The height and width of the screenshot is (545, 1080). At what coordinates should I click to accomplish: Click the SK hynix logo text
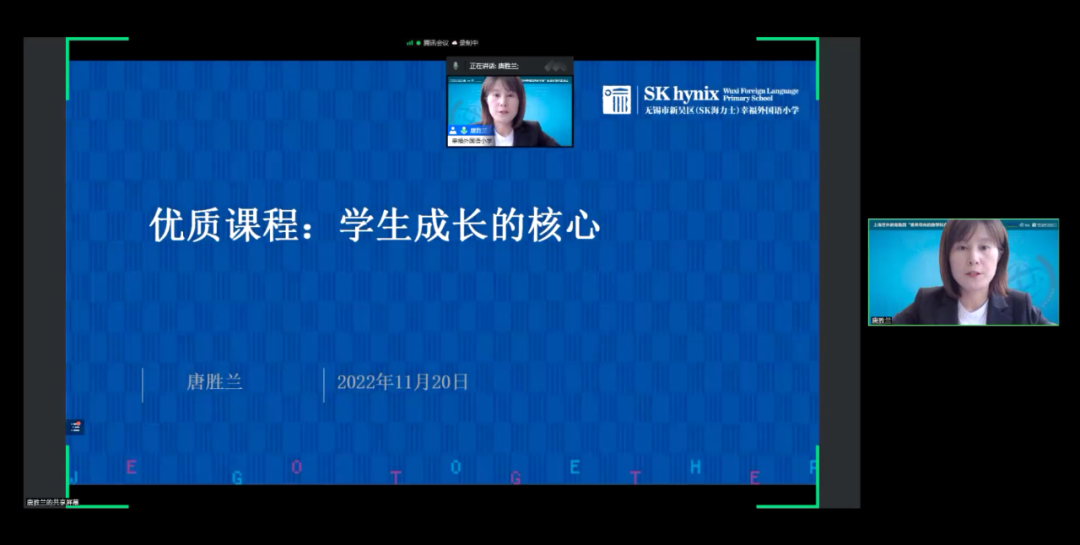[x=681, y=94]
